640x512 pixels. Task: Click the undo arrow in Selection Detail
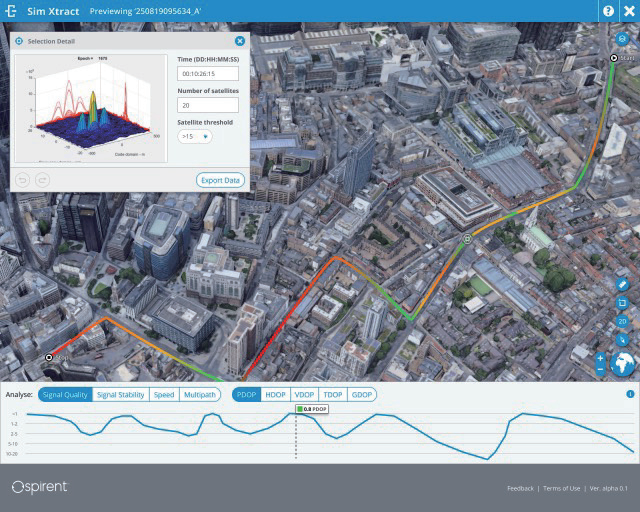24,180
